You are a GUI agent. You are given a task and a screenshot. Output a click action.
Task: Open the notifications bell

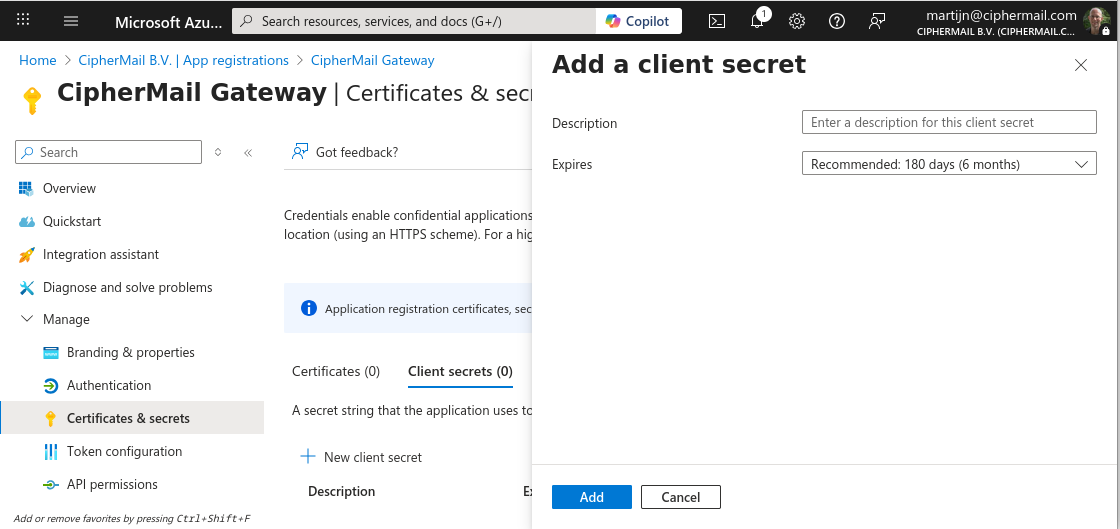[x=757, y=21]
